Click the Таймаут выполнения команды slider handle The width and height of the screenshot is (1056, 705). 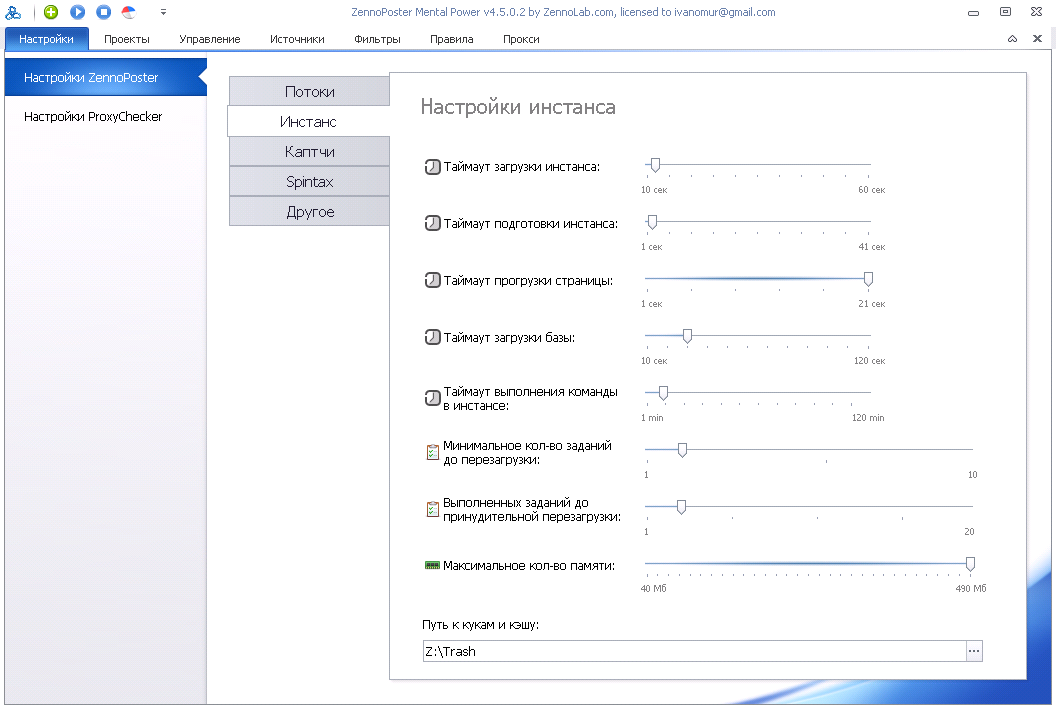[x=663, y=393]
